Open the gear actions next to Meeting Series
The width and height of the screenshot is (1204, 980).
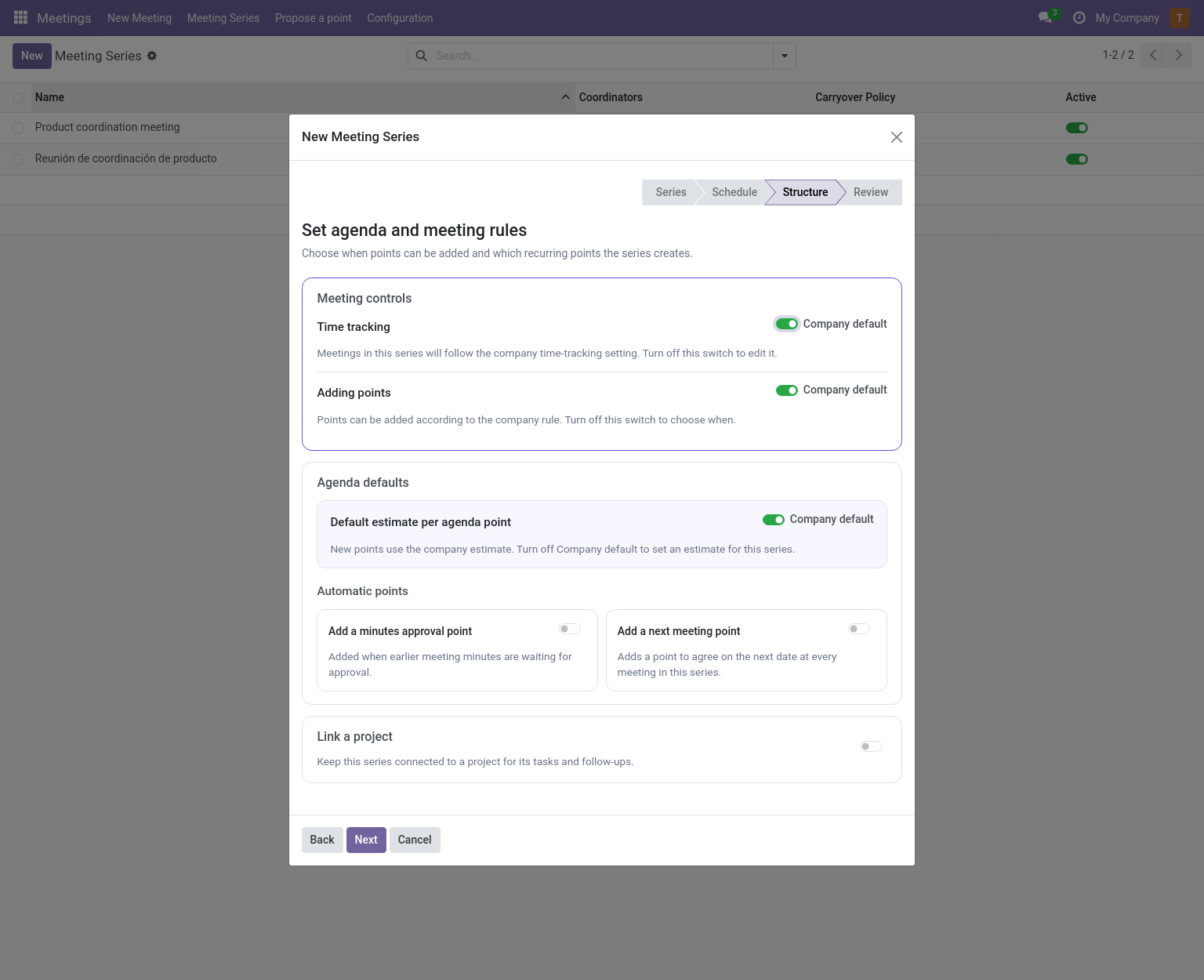point(152,56)
